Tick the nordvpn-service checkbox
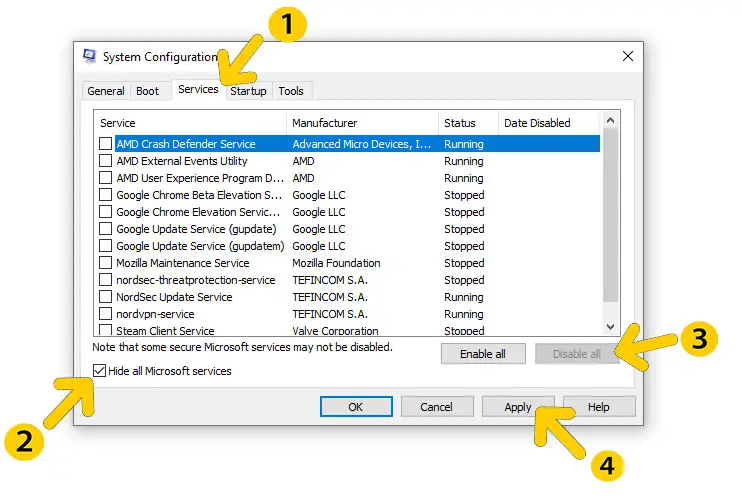The width and height of the screenshot is (742, 498). 106,314
